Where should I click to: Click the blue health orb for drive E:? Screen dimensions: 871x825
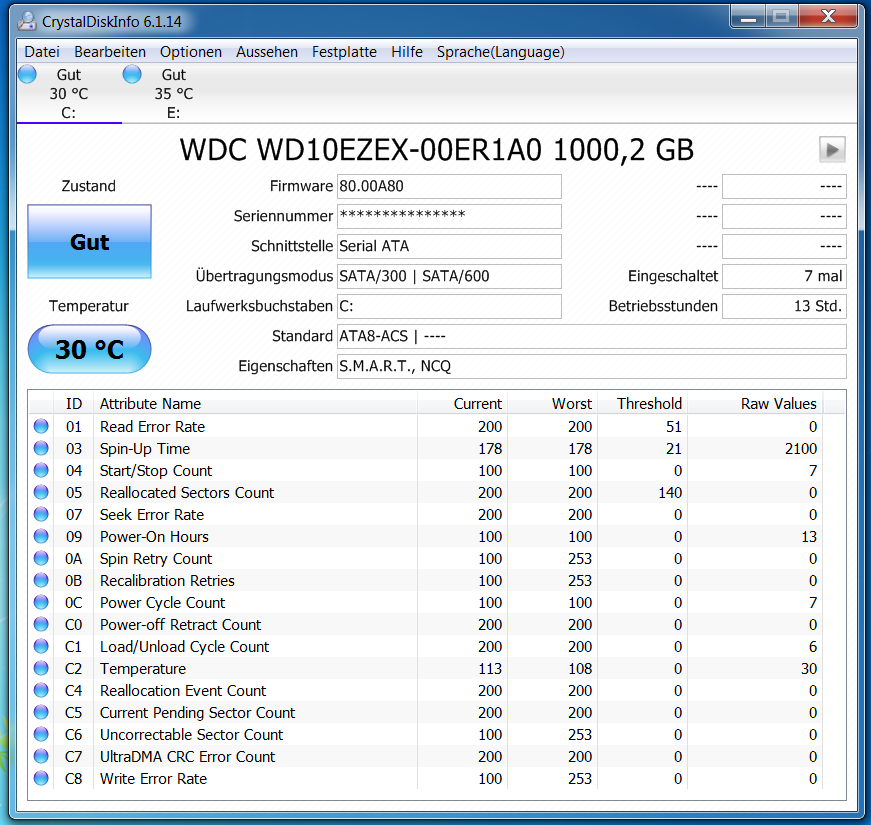(132, 74)
